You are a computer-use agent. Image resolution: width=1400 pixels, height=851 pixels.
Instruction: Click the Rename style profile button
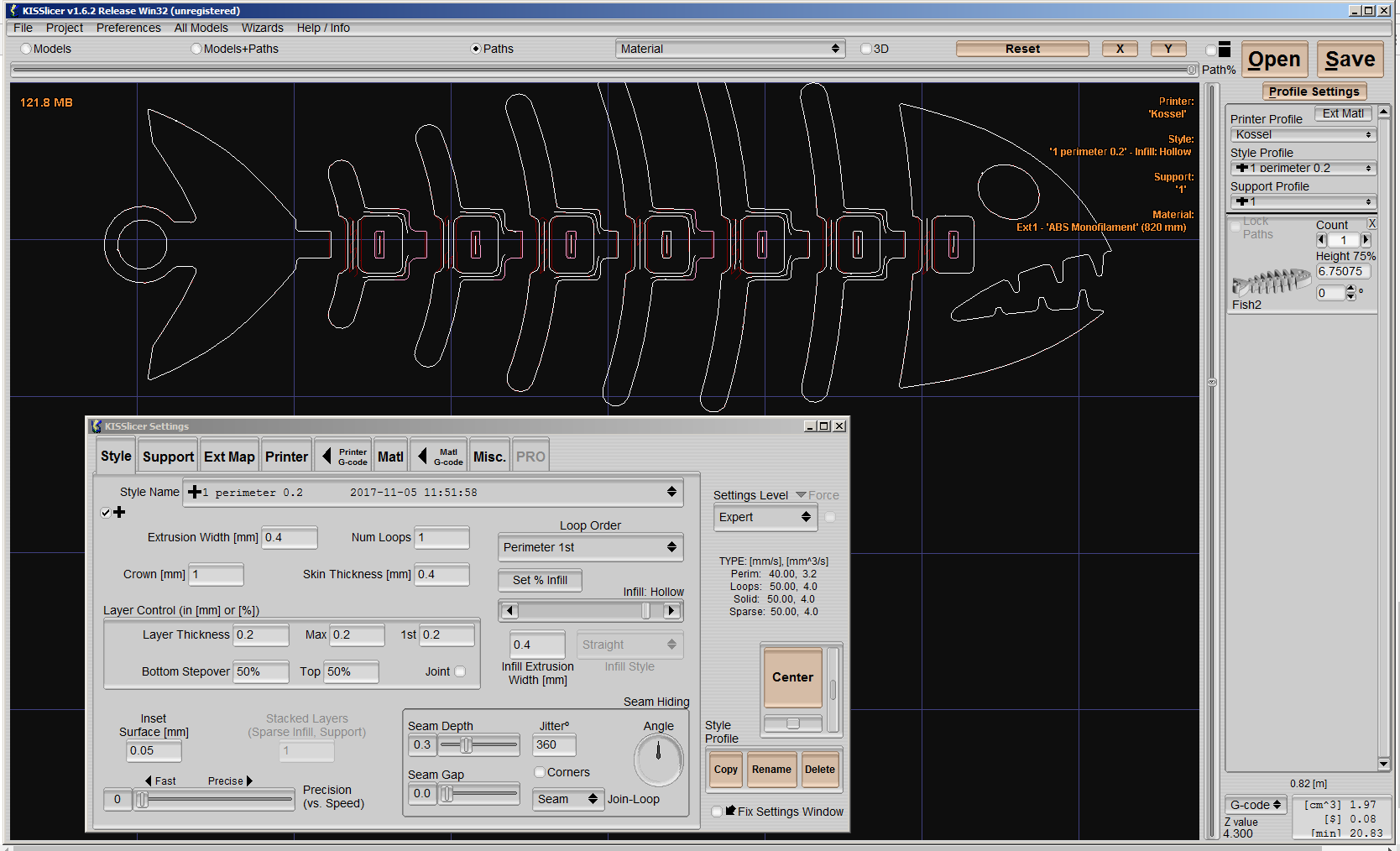771,770
